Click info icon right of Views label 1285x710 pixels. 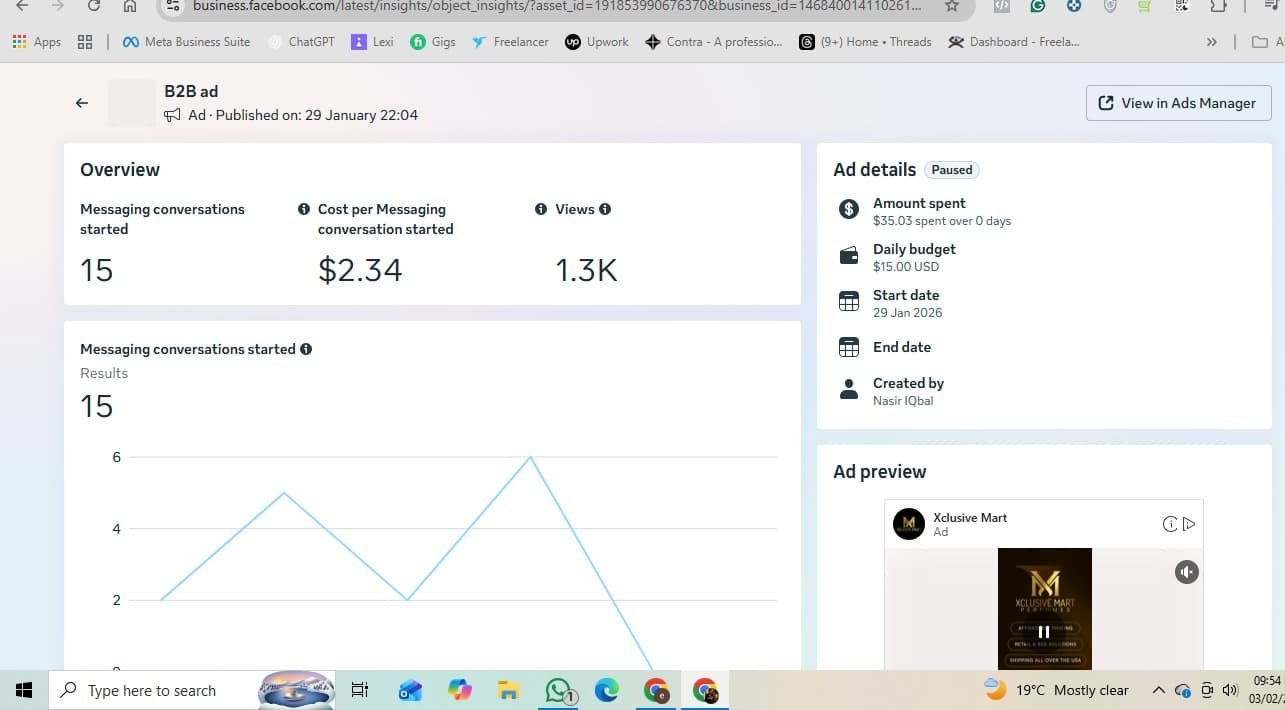pyautogui.click(x=605, y=209)
